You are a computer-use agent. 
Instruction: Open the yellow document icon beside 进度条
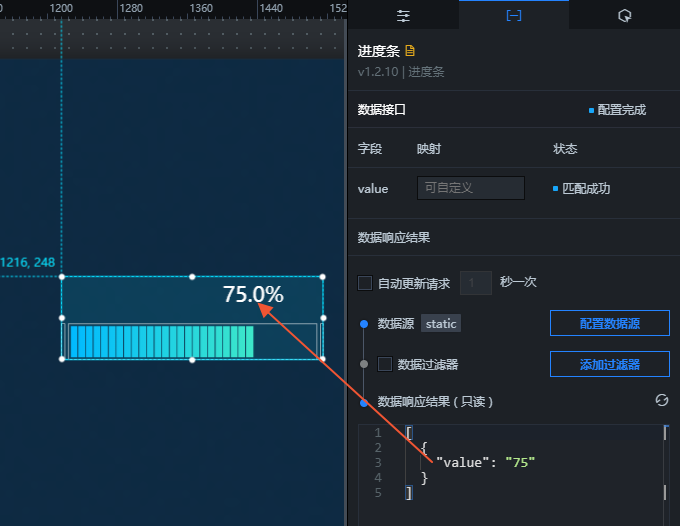point(410,51)
